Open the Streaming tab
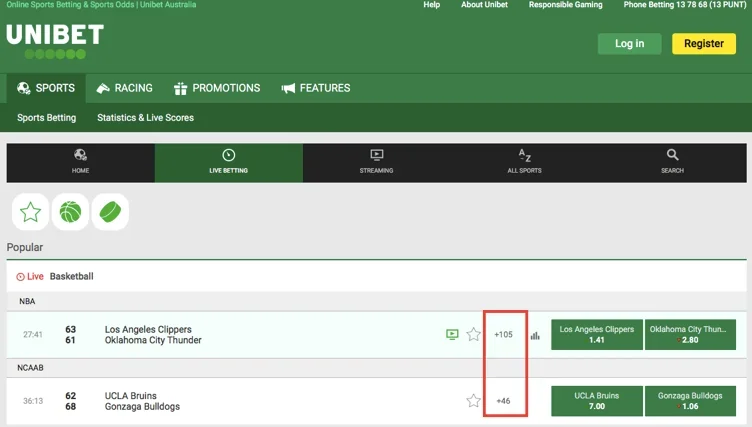Screen dimensions: 752x427 (x=376, y=163)
